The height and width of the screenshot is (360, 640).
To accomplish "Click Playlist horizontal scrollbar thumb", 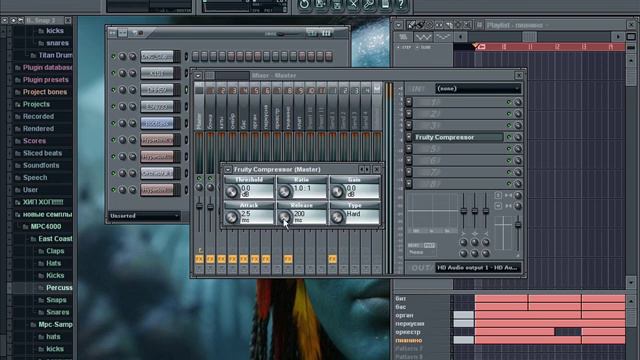I will pyautogui.click(x=529, y=37).
